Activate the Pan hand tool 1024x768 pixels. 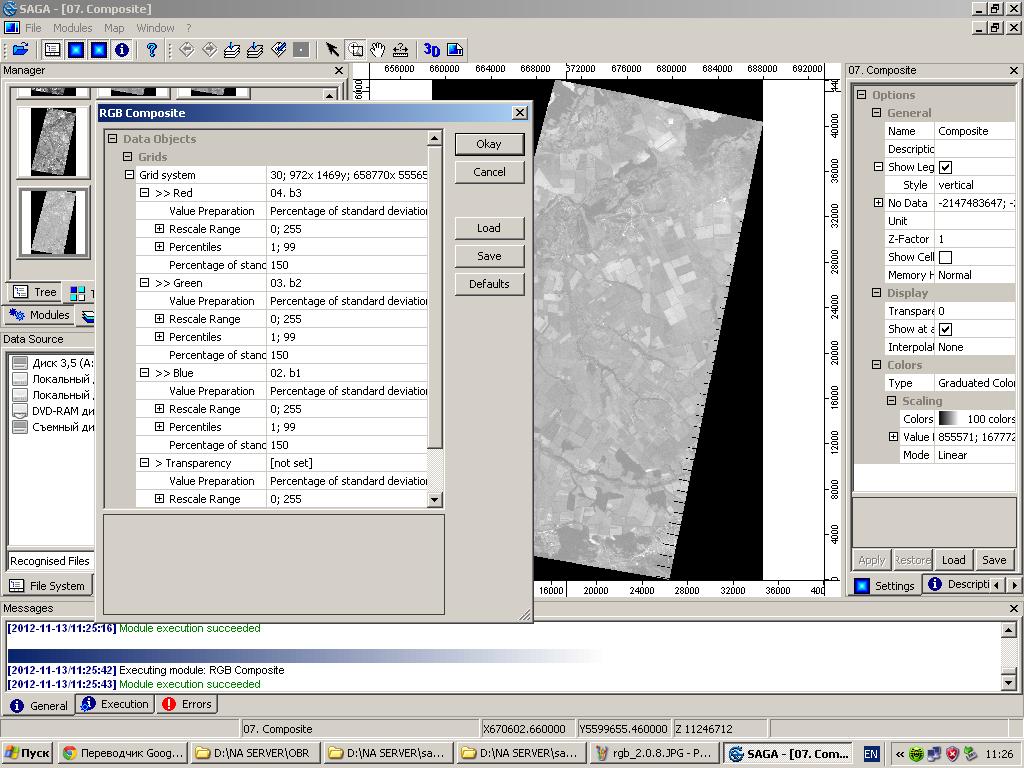point(378,49)
